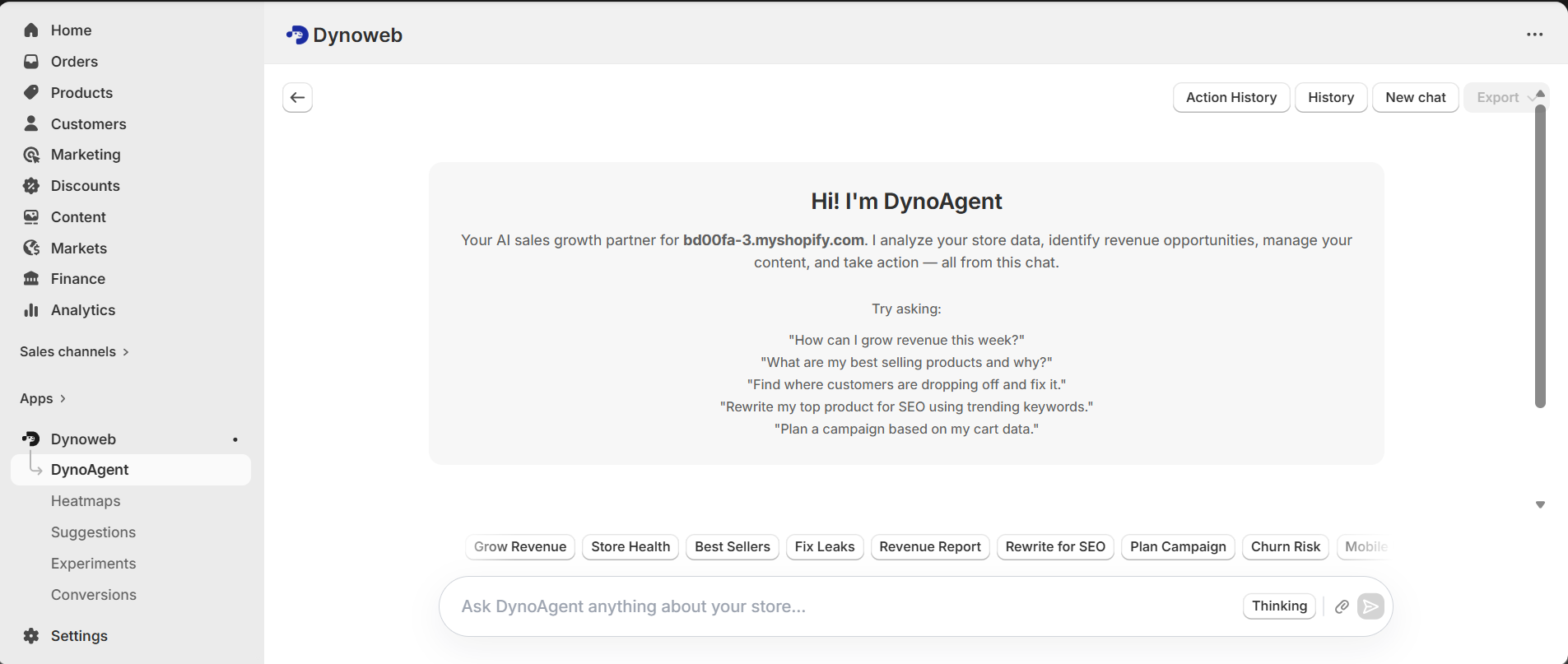Go to Experiments in the sidebar
The width and height of the screenshot is (1568, 664).
(x=93, y=564)
